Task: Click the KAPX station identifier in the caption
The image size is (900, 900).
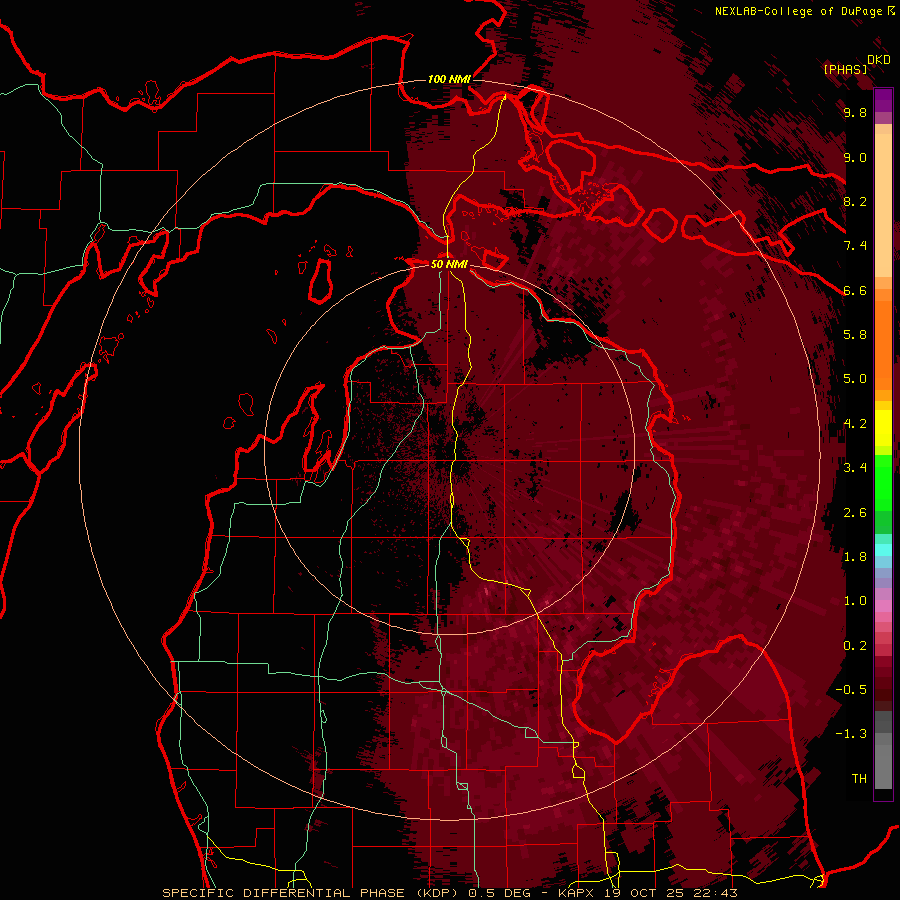Action: point(578,893)
